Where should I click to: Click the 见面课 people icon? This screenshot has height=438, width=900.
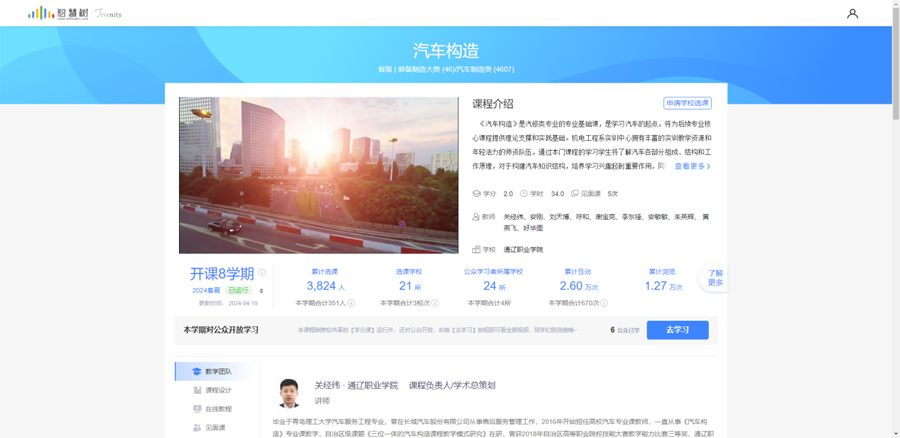pos(197,428)
